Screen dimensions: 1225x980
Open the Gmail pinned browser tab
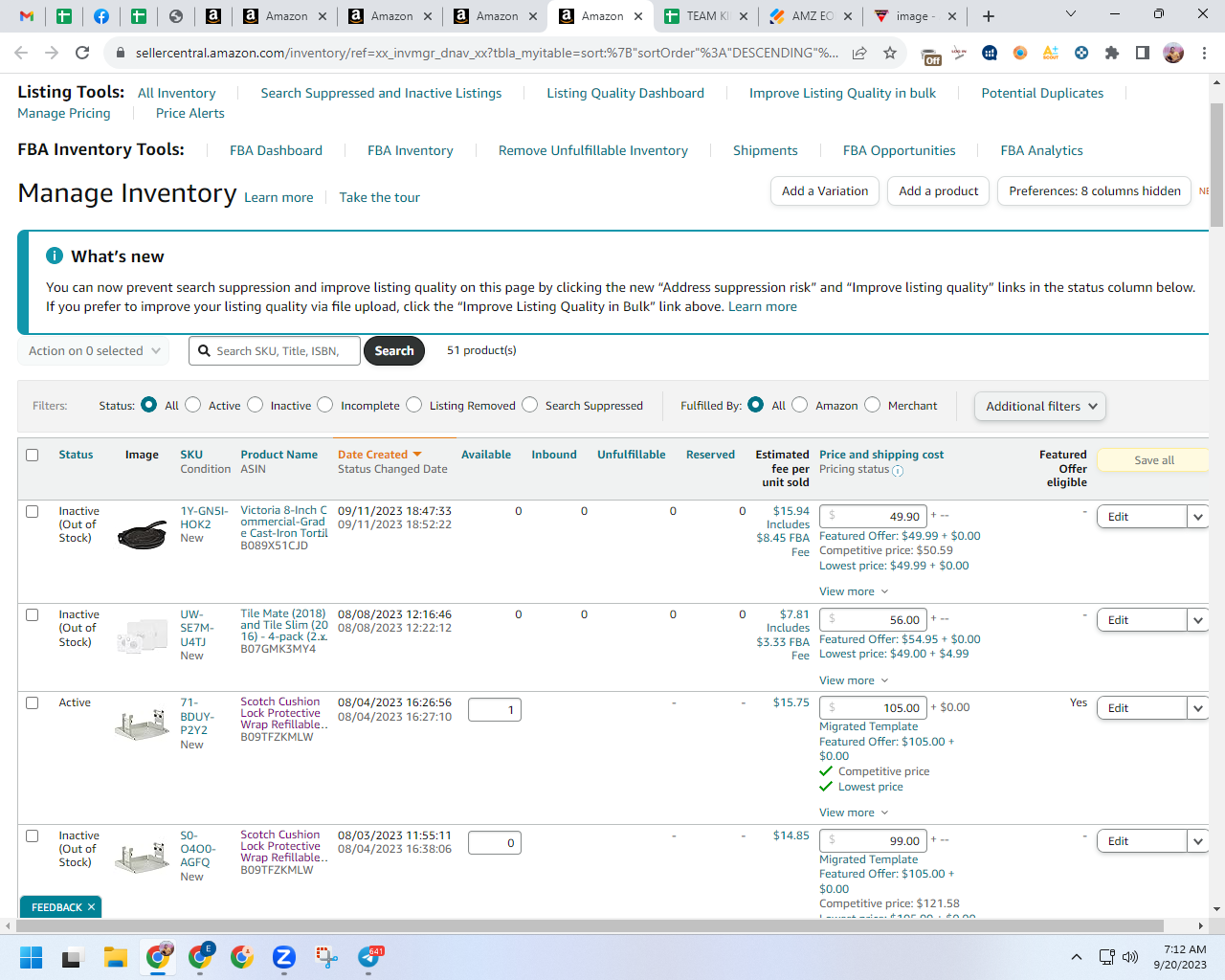coord(27,16)
